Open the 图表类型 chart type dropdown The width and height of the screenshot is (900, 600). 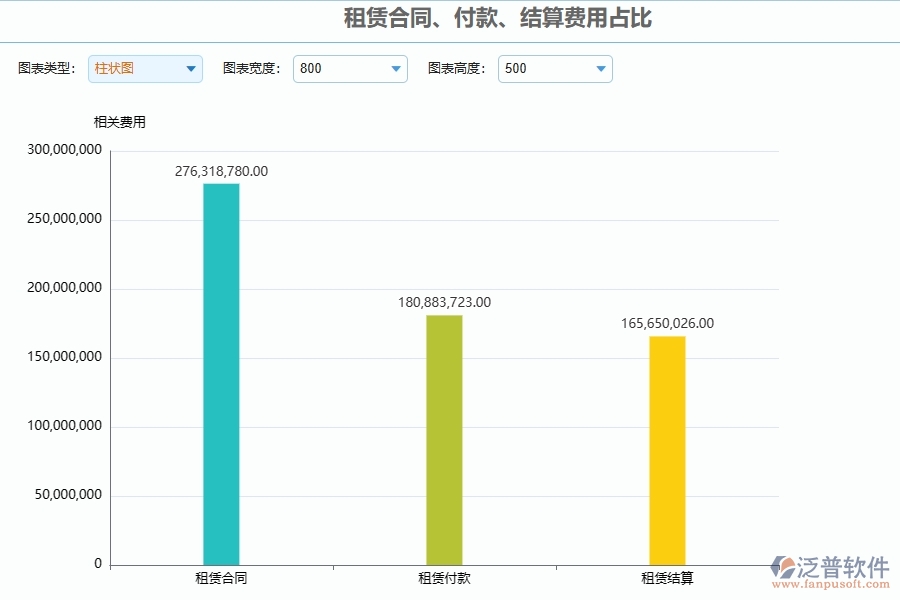point(145,69)
